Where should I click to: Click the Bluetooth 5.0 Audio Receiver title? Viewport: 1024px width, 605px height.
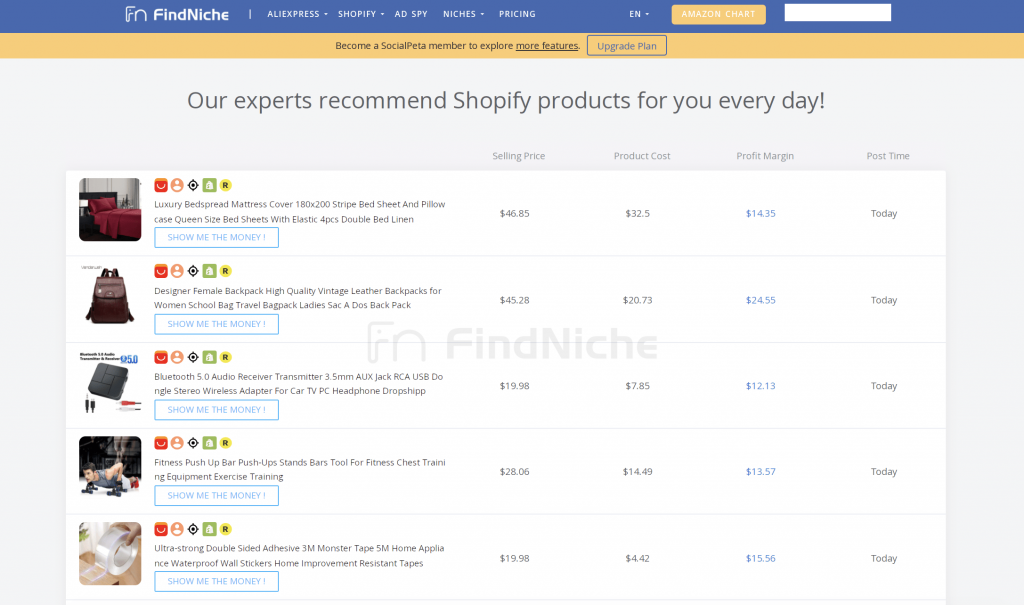[298, 384]
